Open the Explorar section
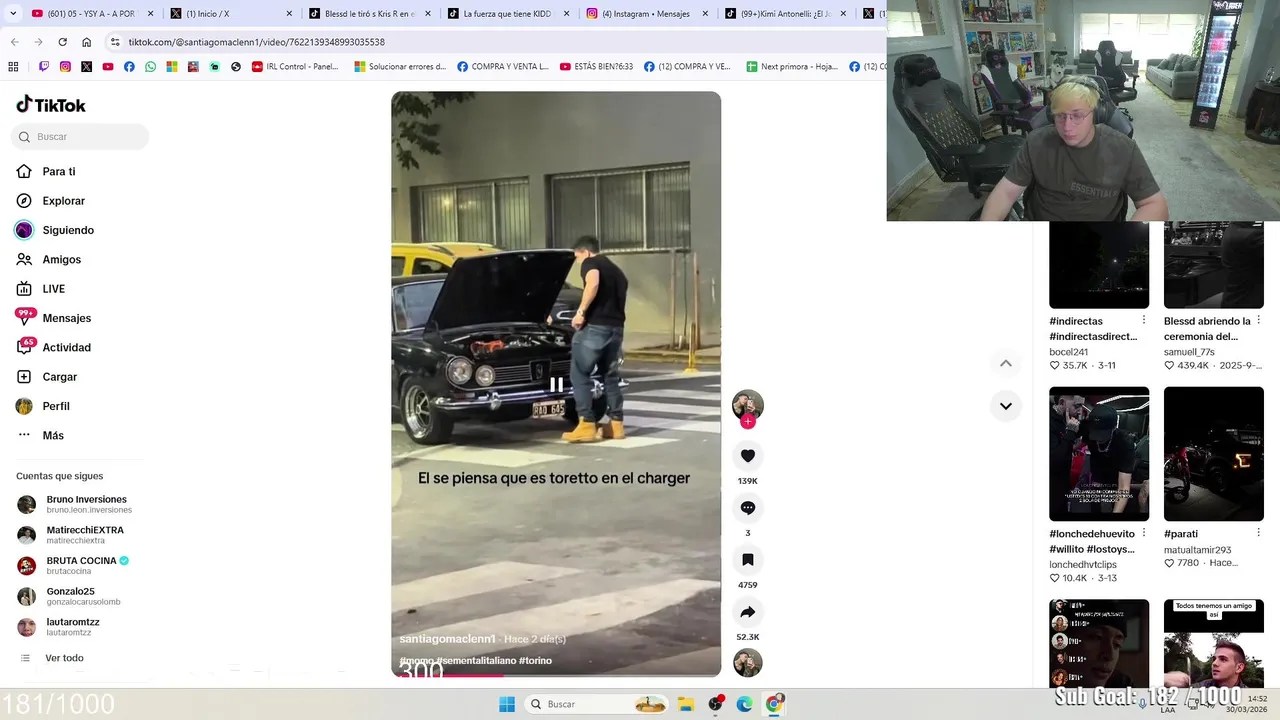1280x720 pixels. click(x=51, y=201)
